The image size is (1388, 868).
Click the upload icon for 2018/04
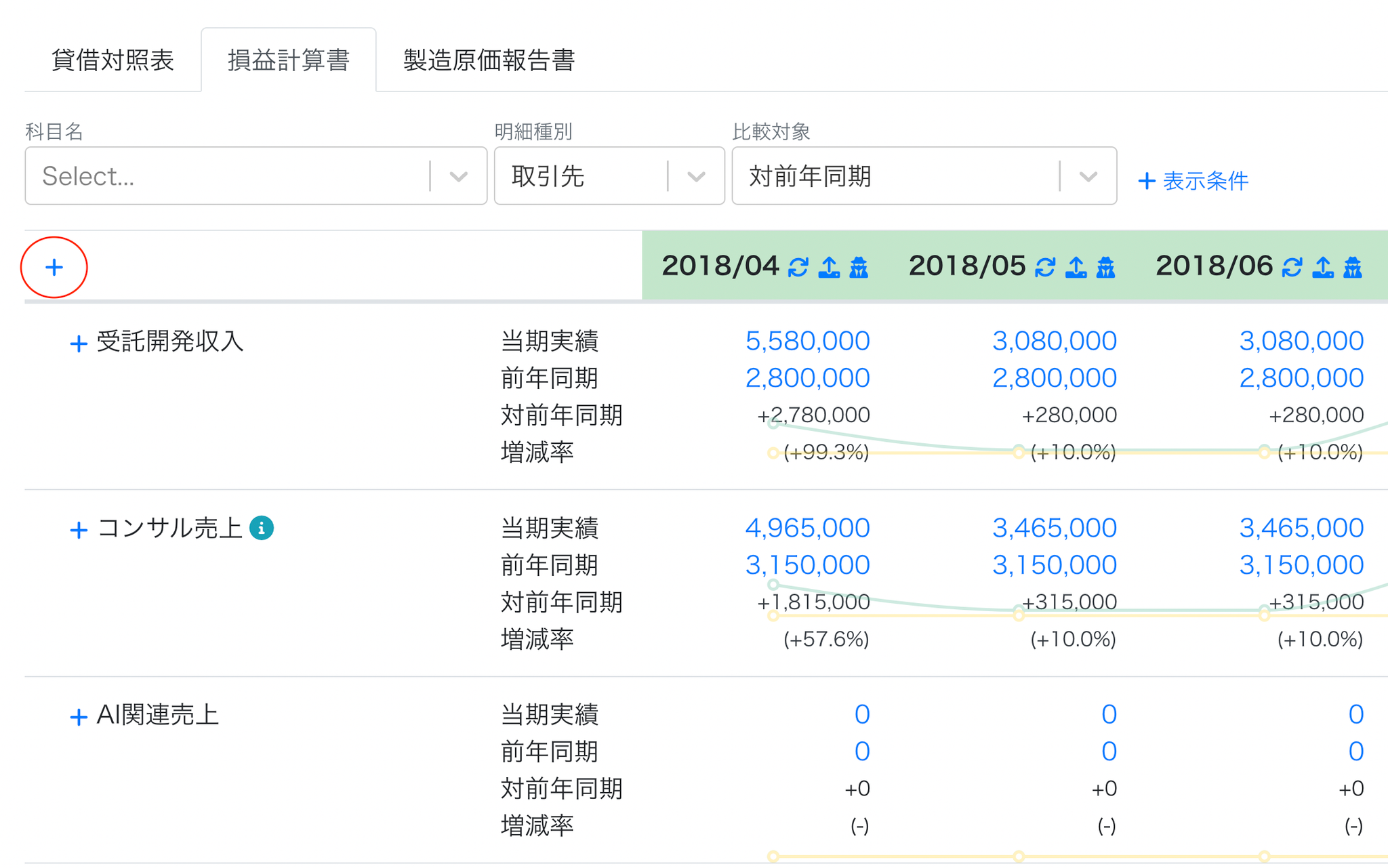tap(828, 268)
